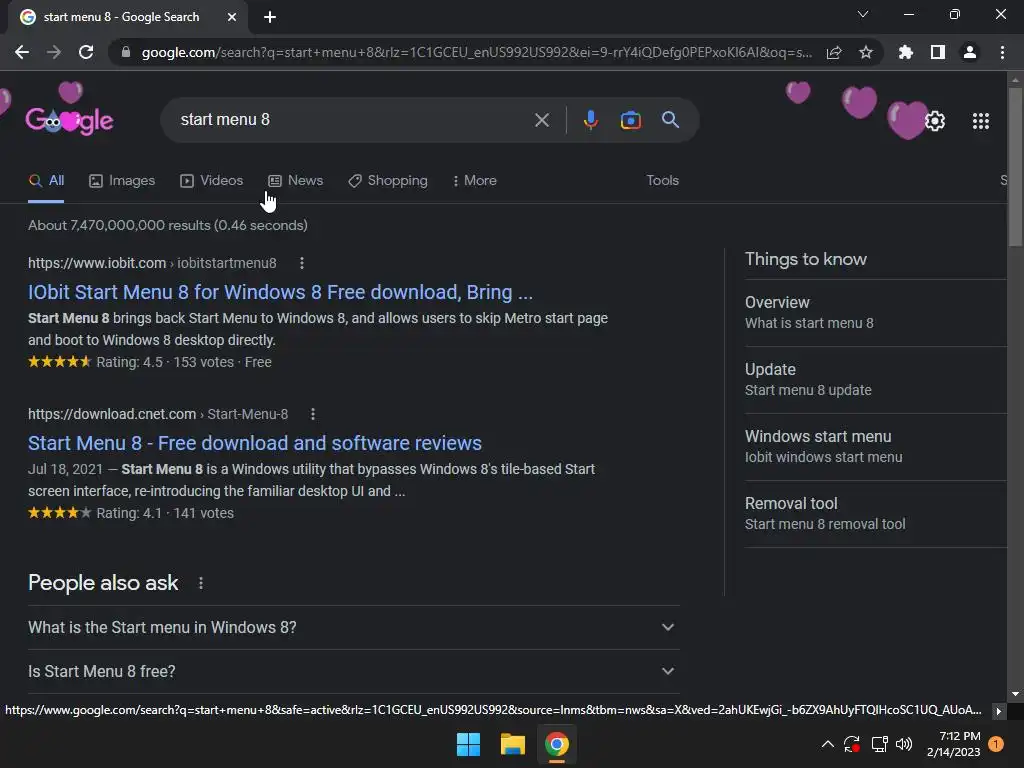1024x768 pixels.
Task: Reload the current page
Action: (86, 52)
